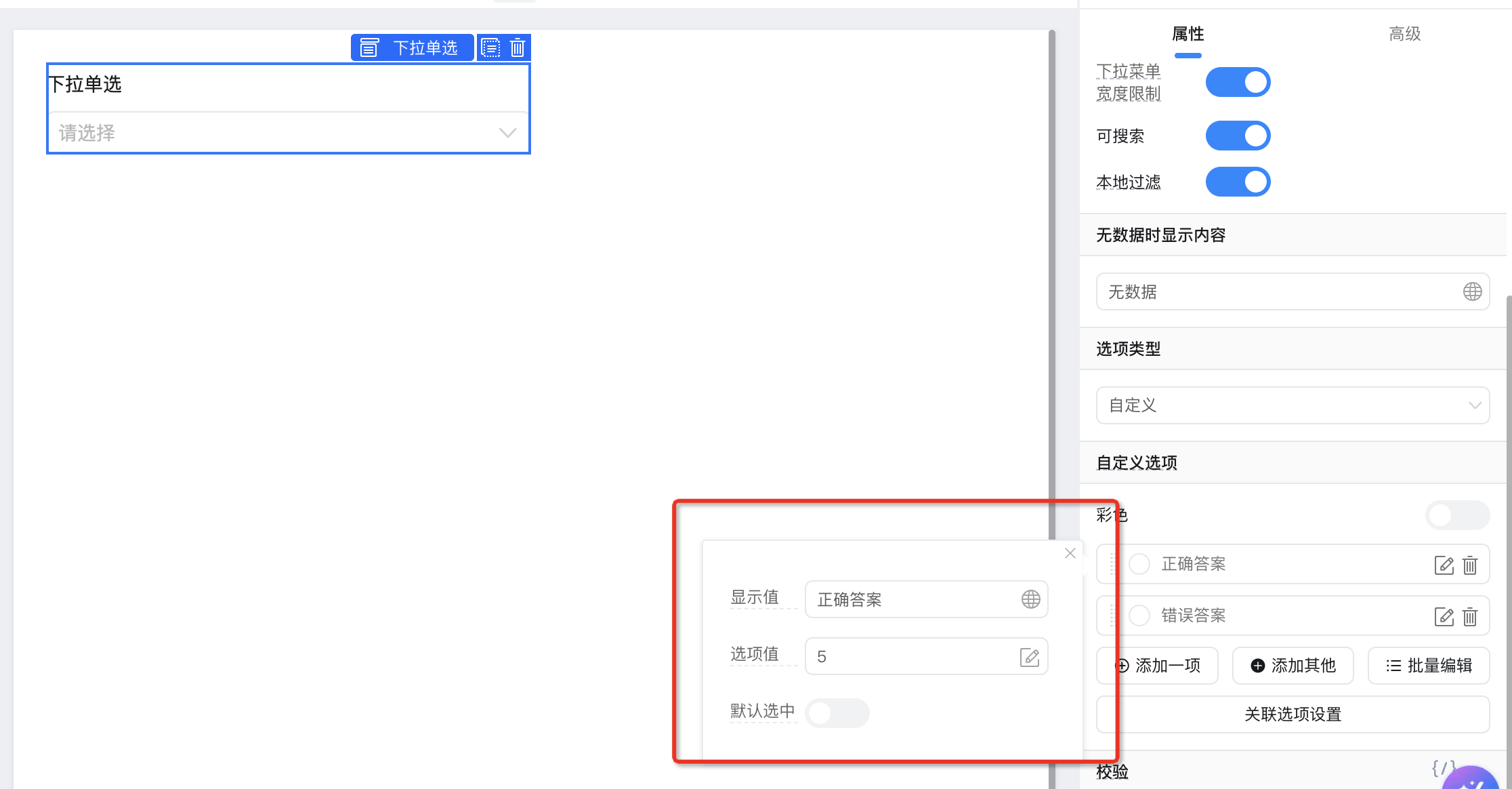The height and width of the screenshot is (789, 1512).
Task: Enable the 彩色 switch
Action: point(1457,515)
